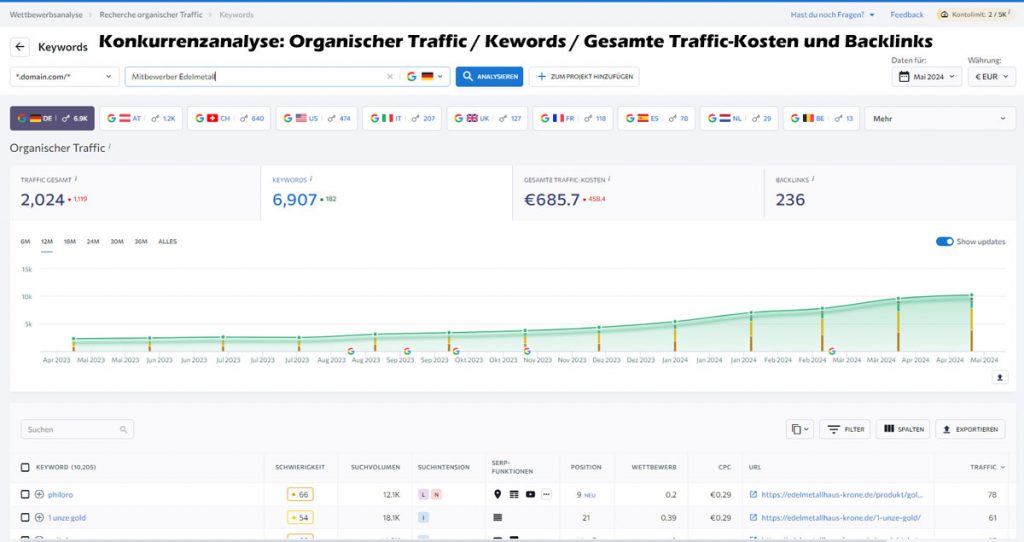The height and width of the screenshot is (542, 1024).
Task: Open the *.domain.com/* scope dropdown
Action: (x=64, y=76)
